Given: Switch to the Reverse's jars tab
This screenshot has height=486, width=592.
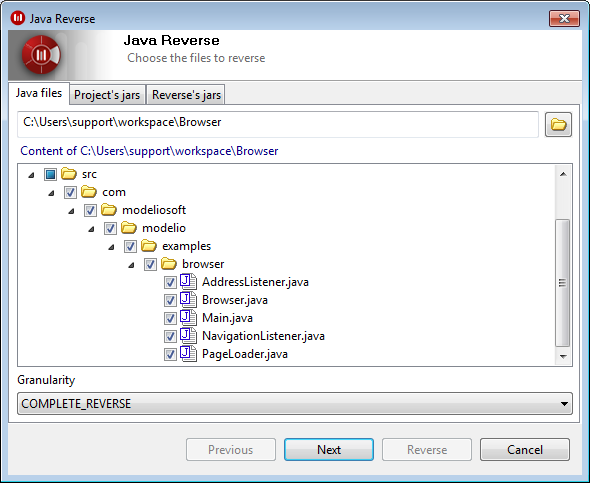Looking at the screenshot, I should (x=187, y=95).
